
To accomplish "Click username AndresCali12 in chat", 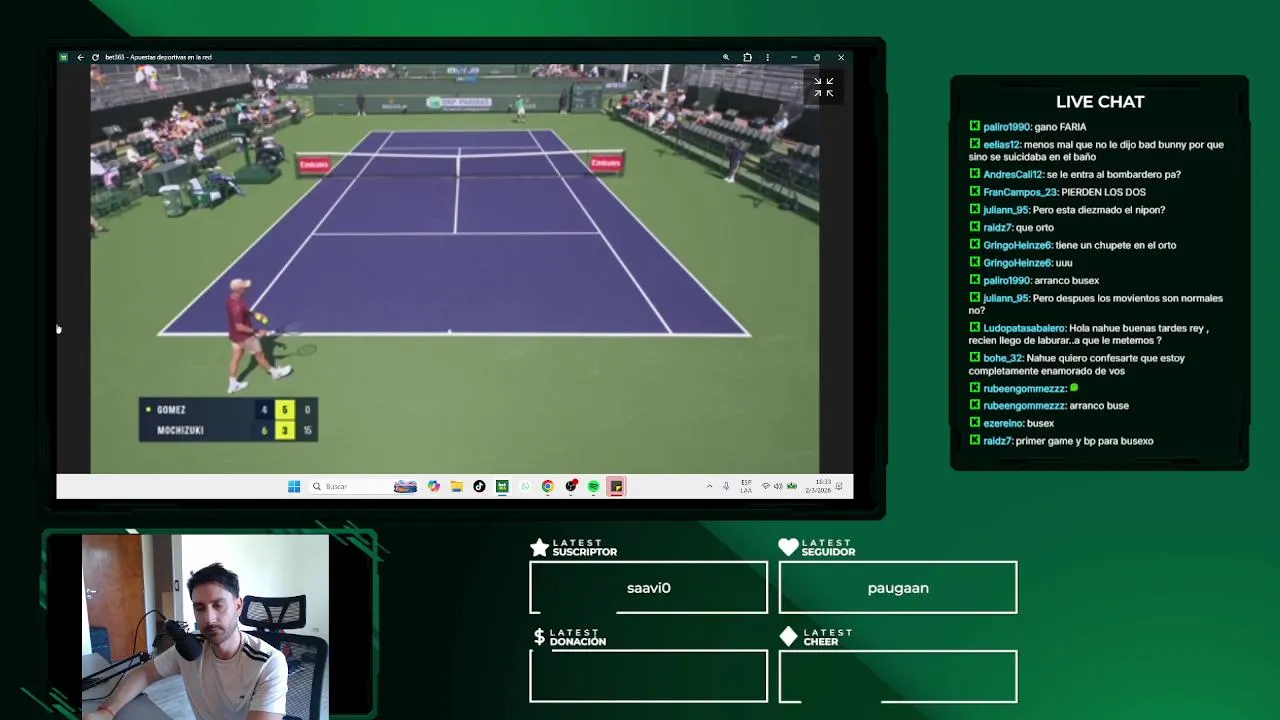I will click(1014, 174).
